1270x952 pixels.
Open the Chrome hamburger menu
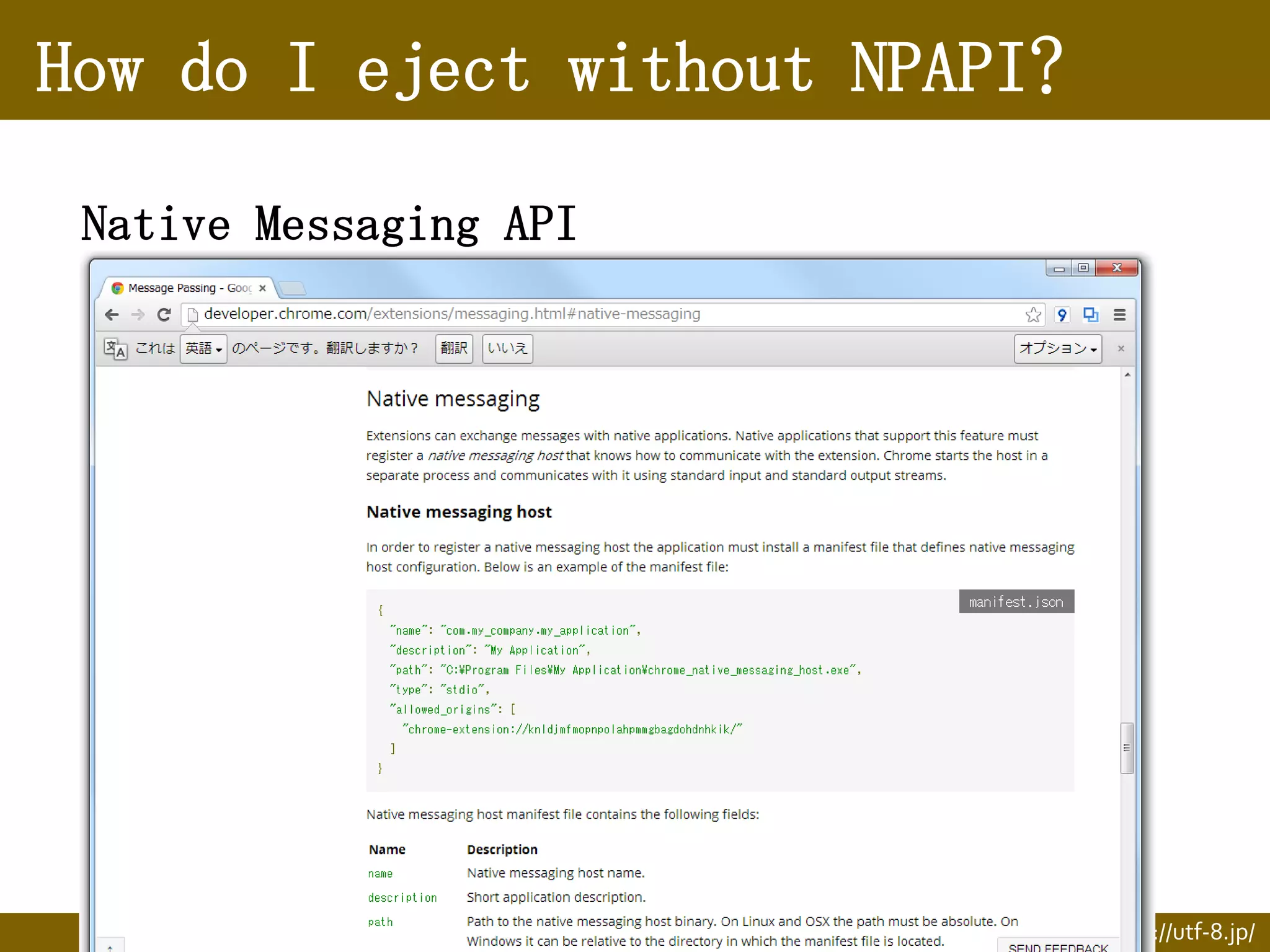pyautogui.click(x=1119, y=315)
